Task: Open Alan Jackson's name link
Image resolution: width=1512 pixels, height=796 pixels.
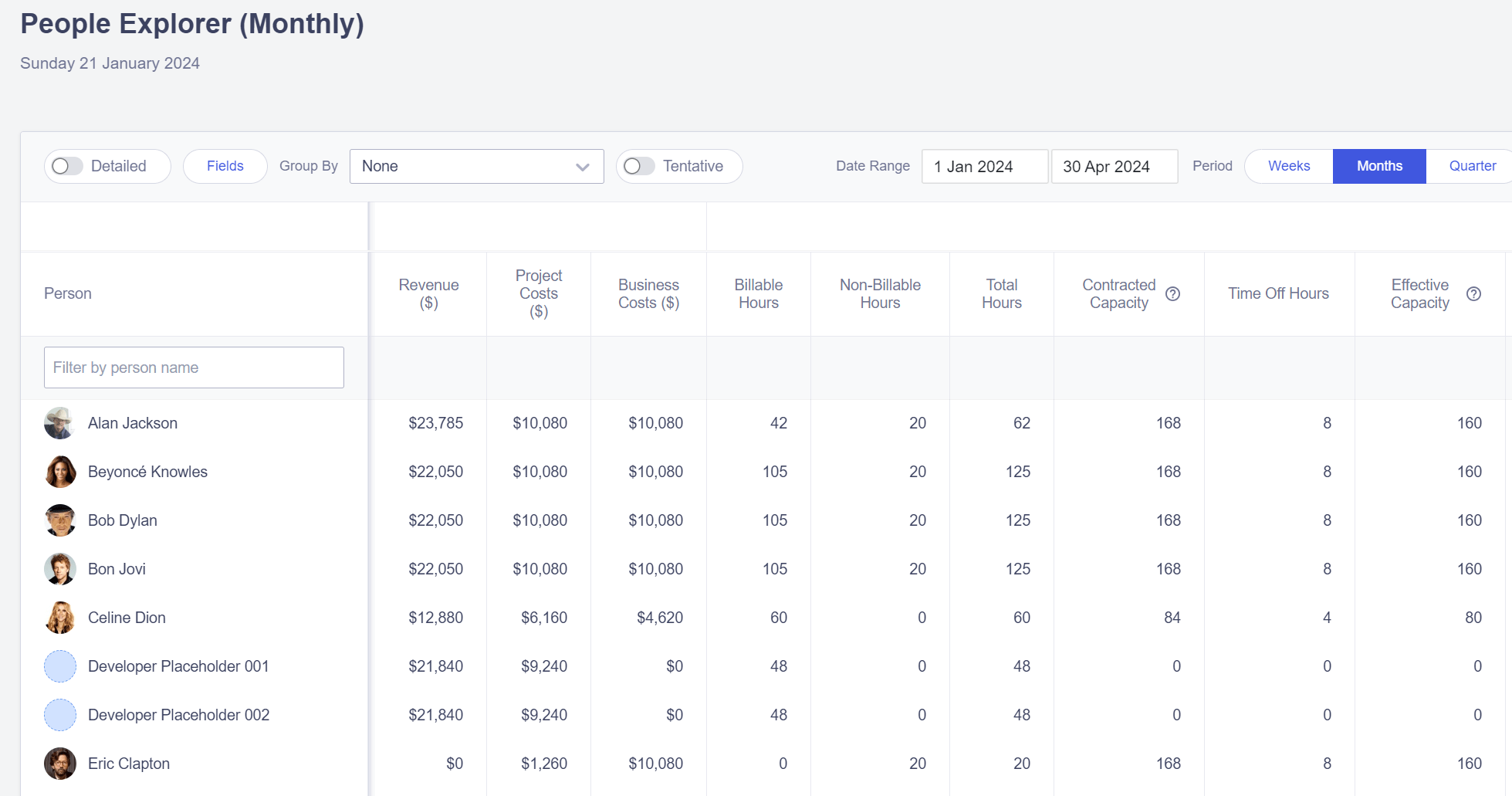Action: tap(133, 423)
